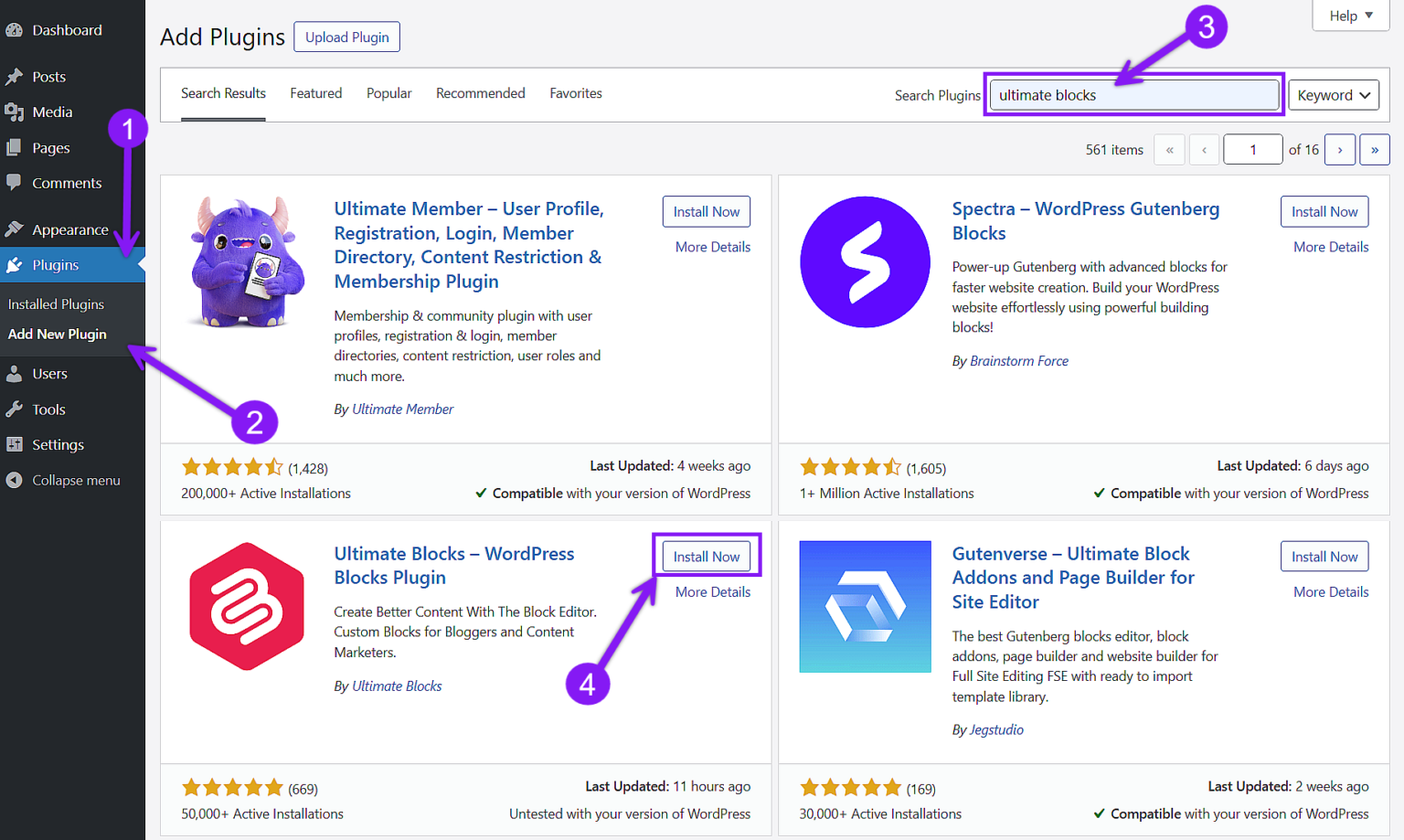Open Settings via the sliders icon
1404x840 pixels.
pos(15,444)
